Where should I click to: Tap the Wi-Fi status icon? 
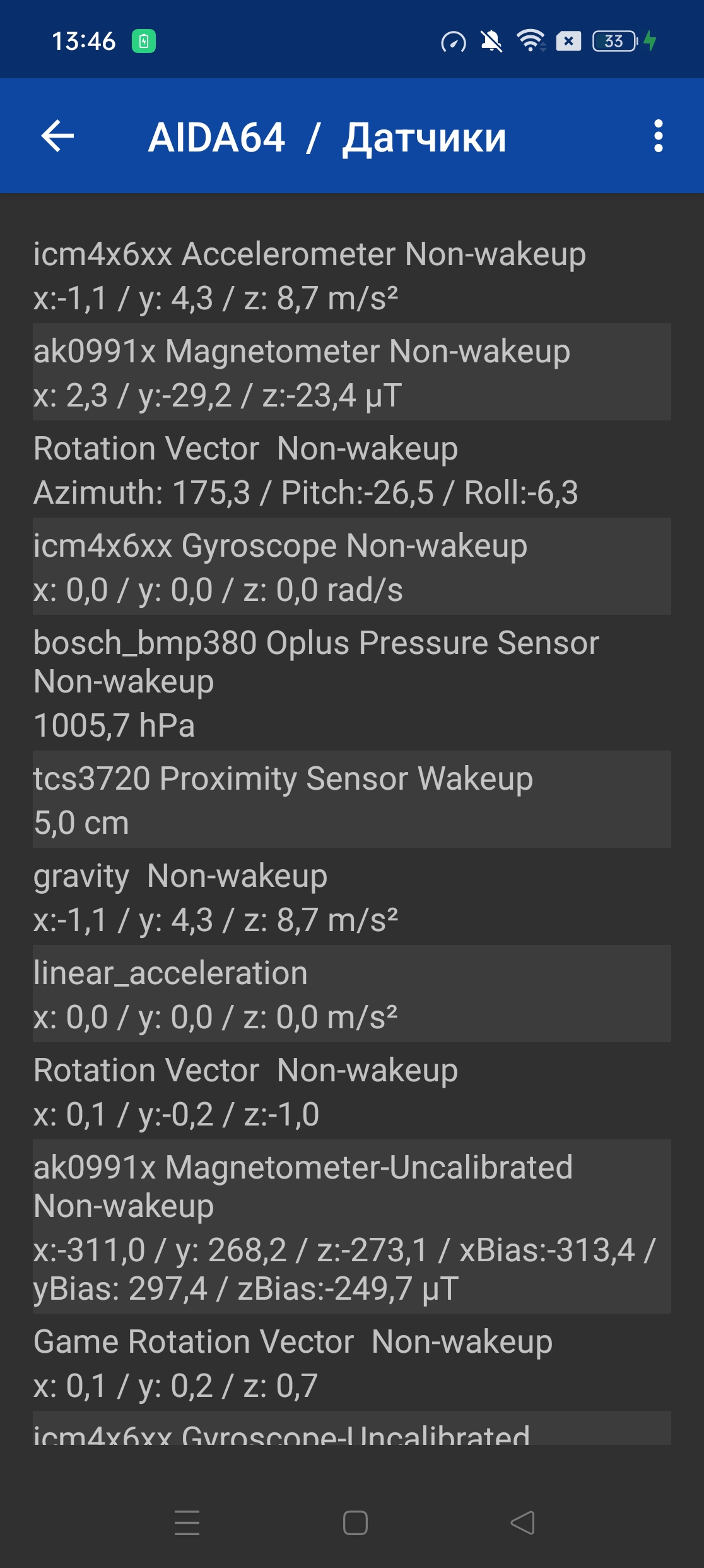pyautogui.click(x=531, y=41)
